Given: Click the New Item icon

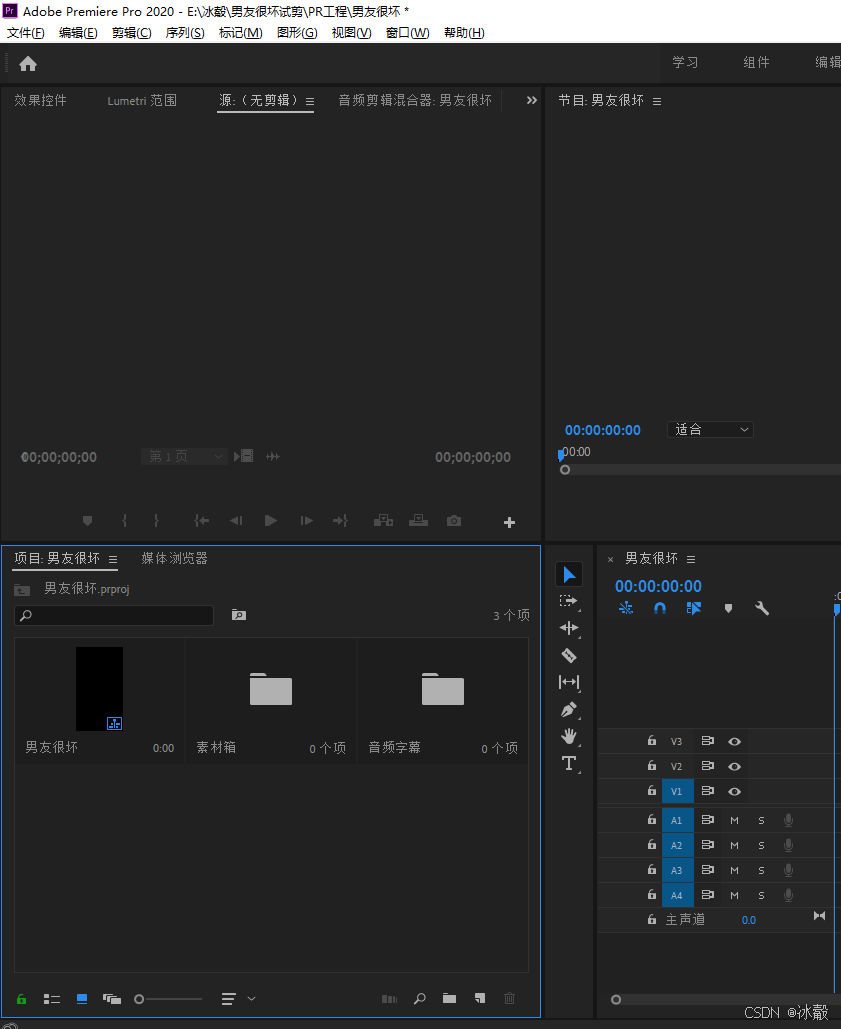Looking at the screenshot, I should tap(480, 998).
